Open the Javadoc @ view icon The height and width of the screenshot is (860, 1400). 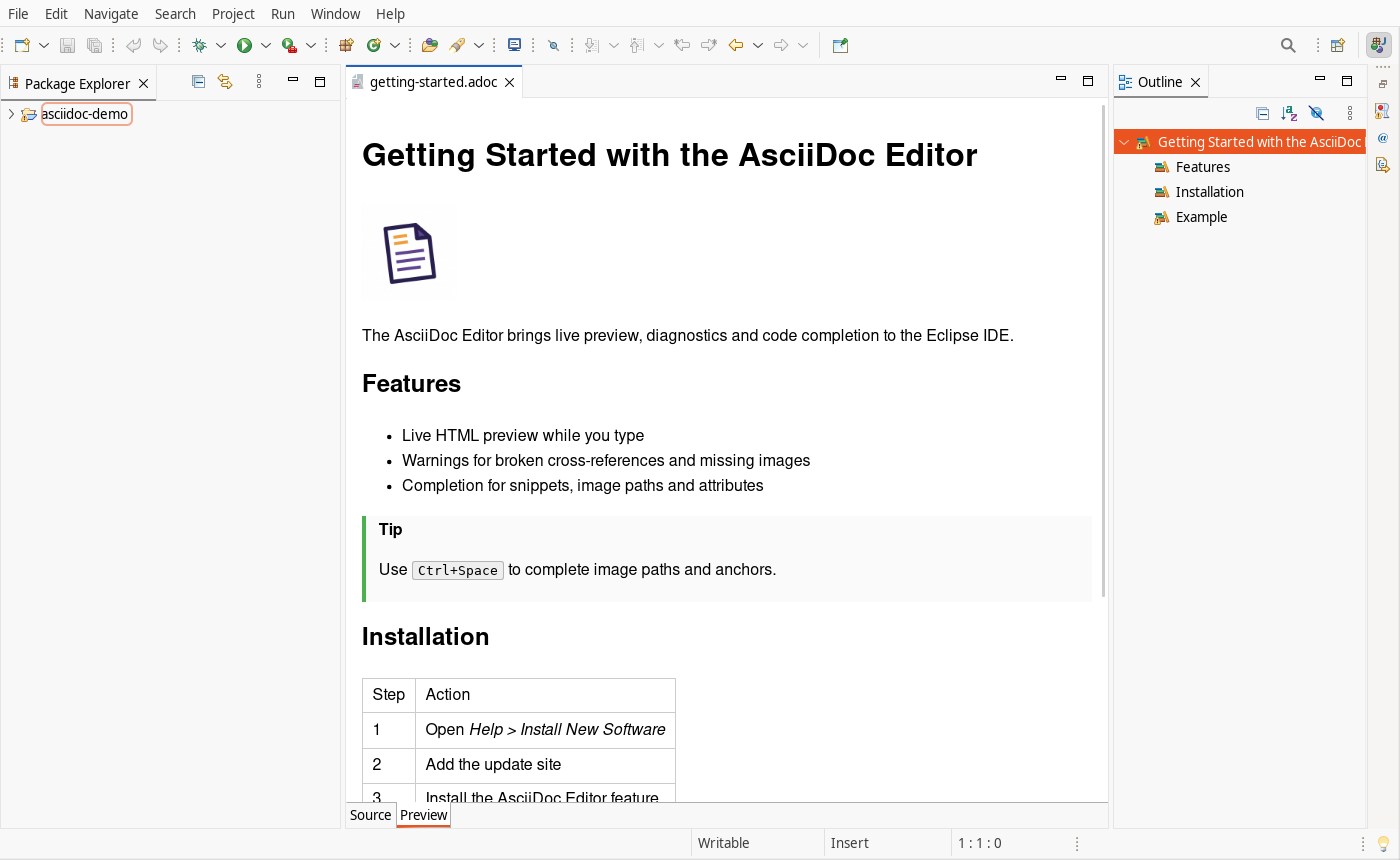click(1383, 138)
